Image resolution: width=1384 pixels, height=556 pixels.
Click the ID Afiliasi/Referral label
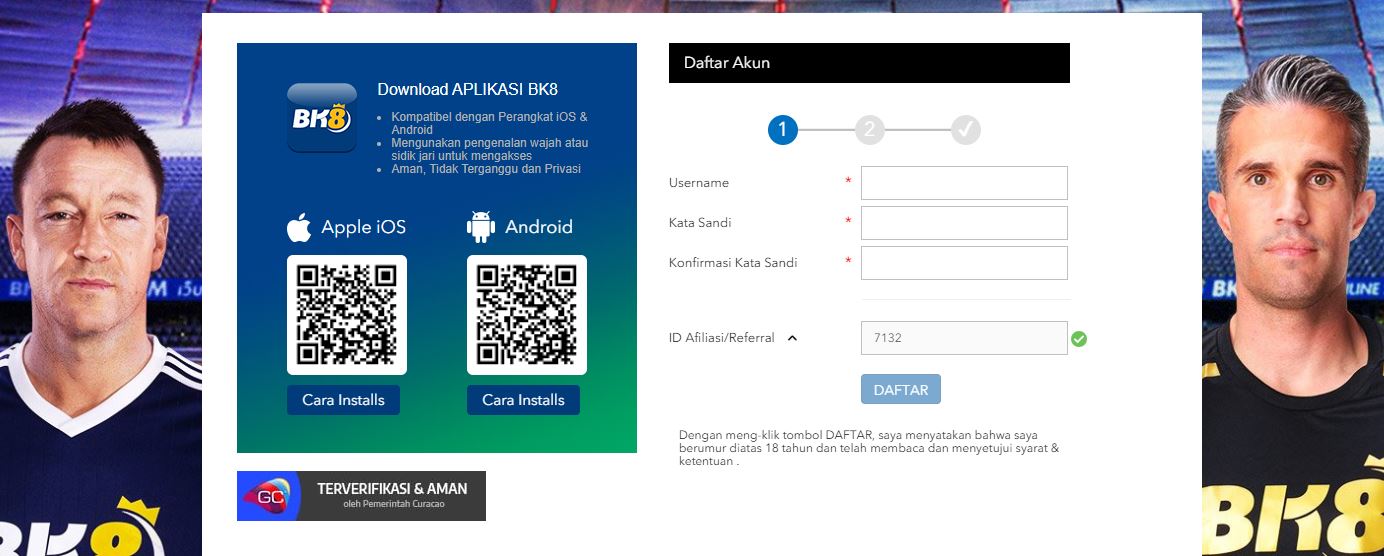pos(722,338)
